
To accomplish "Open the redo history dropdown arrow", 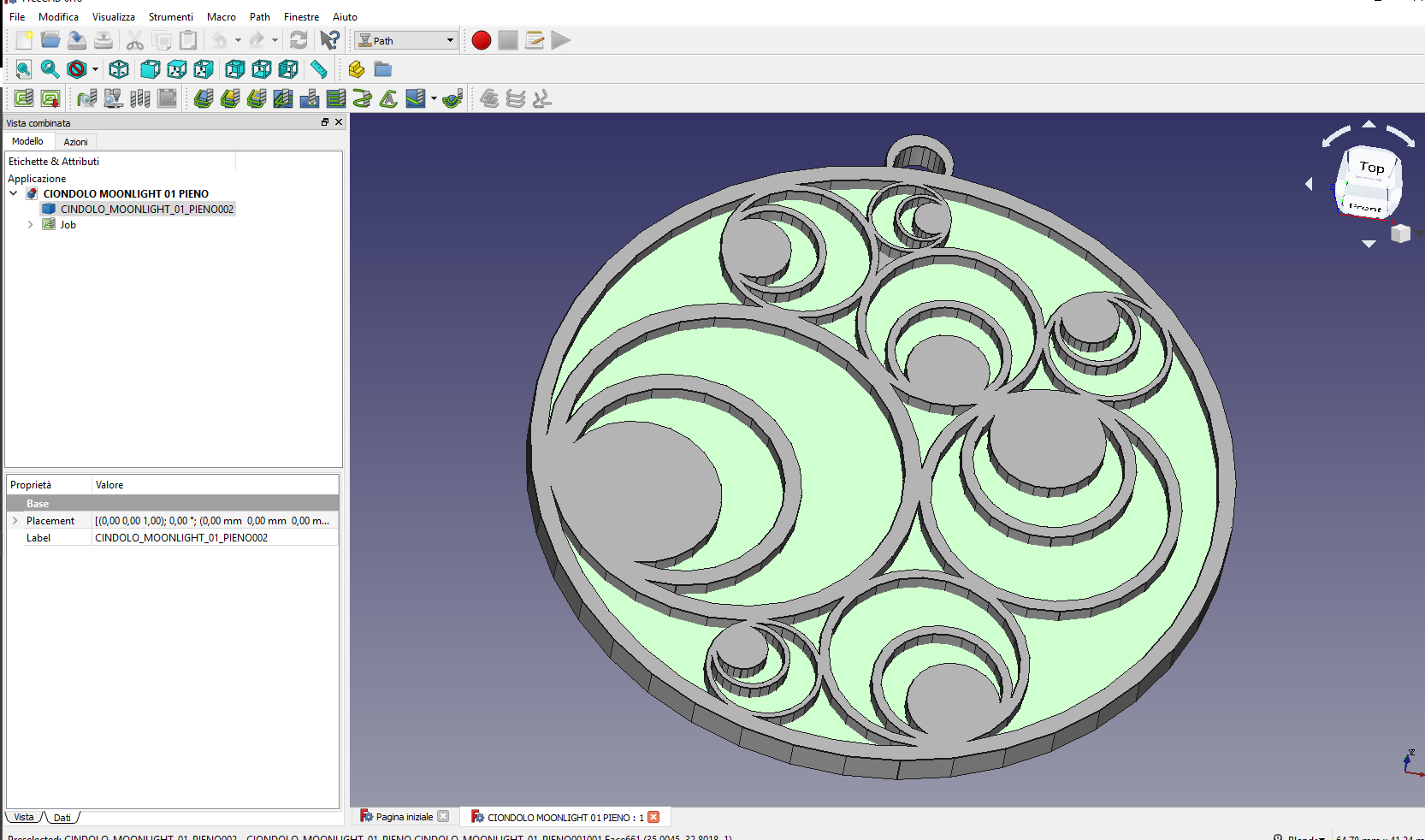I will 275,40.
